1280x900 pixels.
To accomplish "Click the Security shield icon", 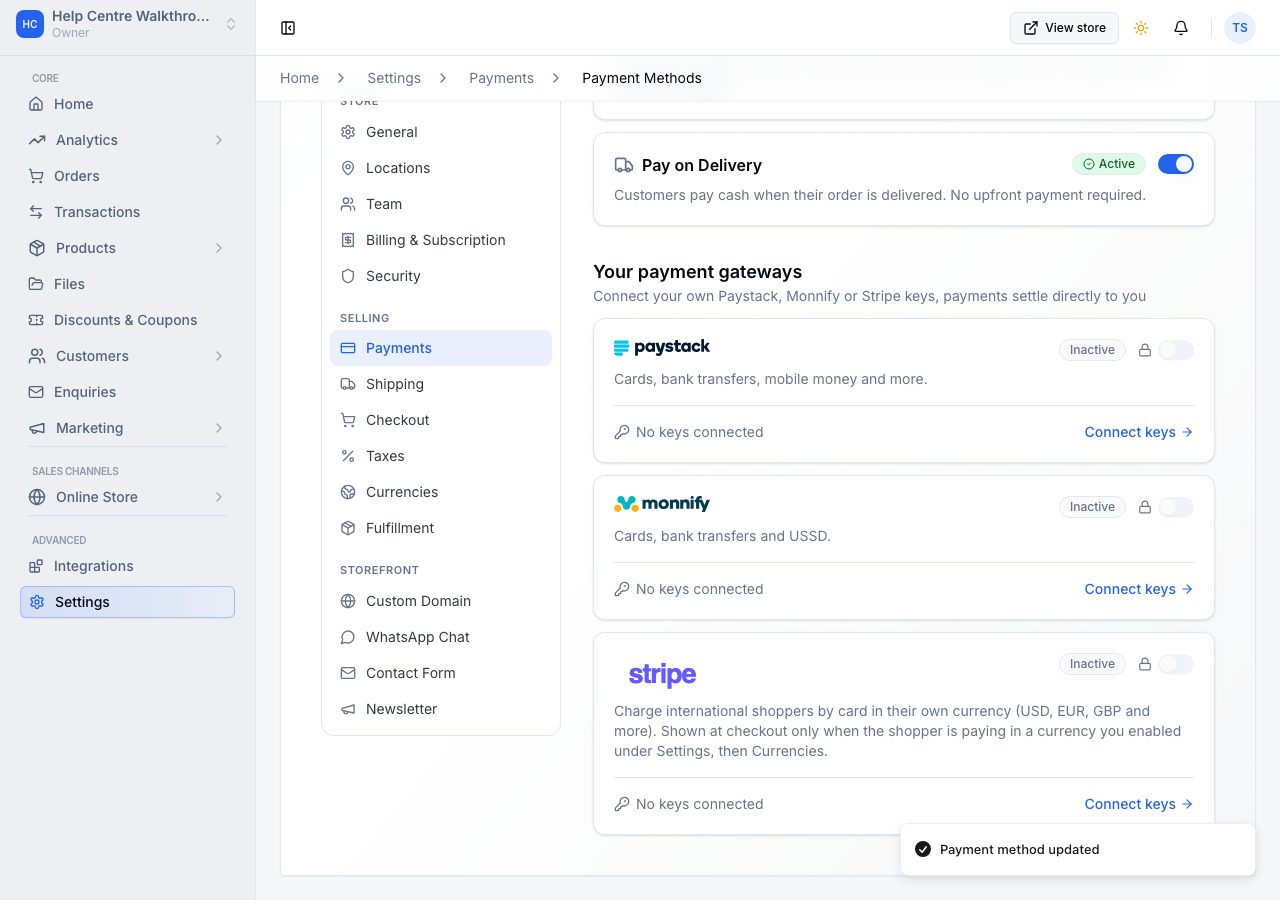I will coord(348,276).
